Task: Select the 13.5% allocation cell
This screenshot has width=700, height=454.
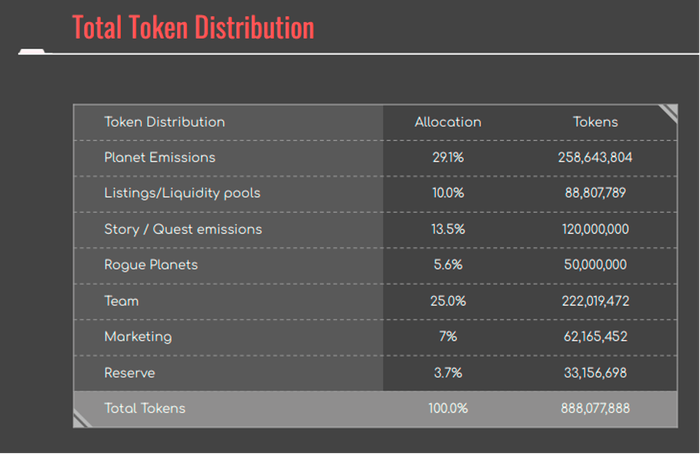Action: tap(448, 229)
